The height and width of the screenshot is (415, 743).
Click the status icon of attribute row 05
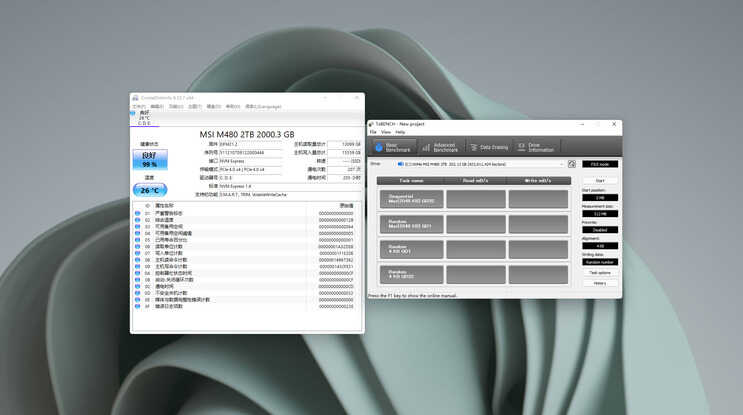(x=137, y=240)
